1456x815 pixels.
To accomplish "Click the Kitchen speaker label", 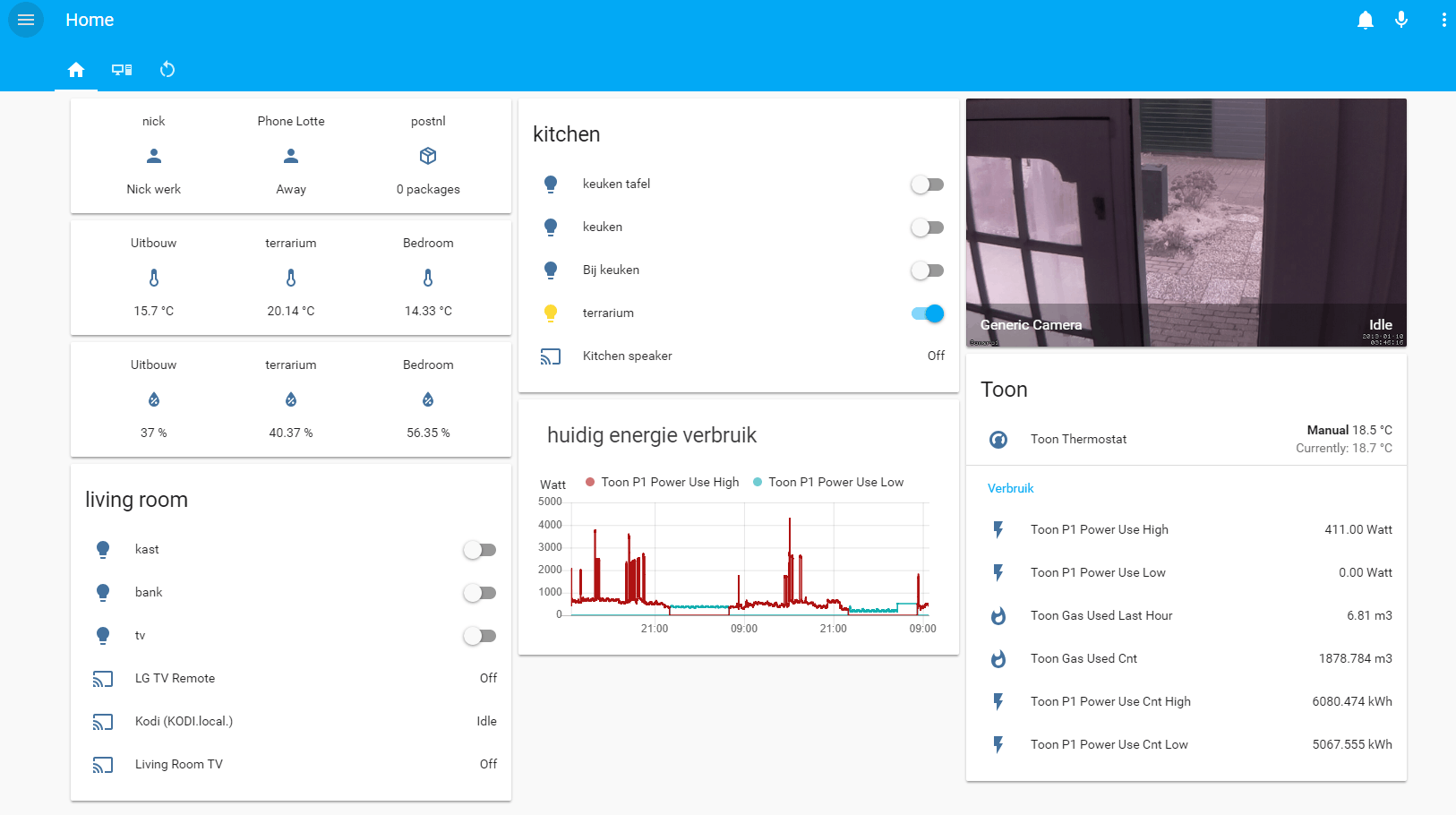I will 627,356.
